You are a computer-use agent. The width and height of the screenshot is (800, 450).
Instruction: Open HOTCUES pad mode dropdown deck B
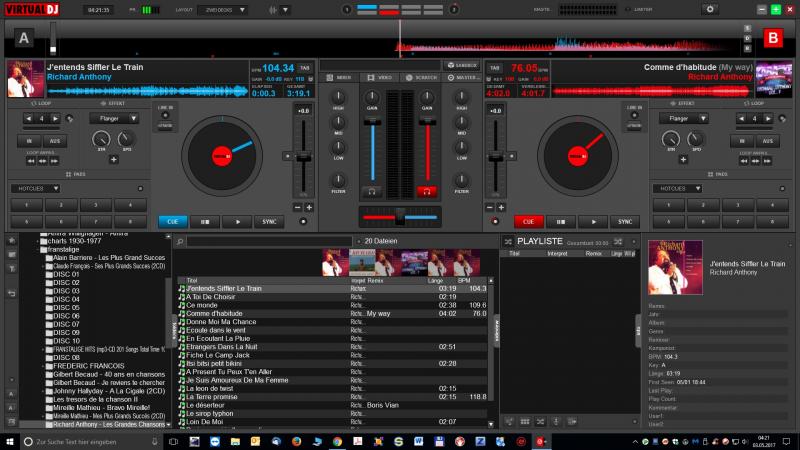coord(678,188)
